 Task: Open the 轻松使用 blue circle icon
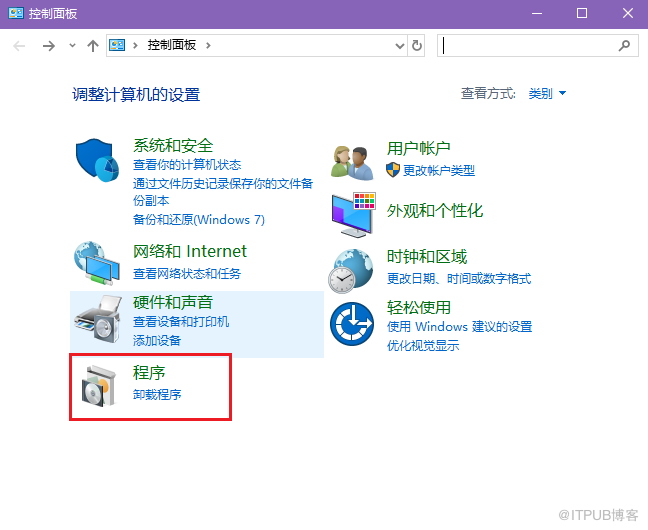click(352, 324)
